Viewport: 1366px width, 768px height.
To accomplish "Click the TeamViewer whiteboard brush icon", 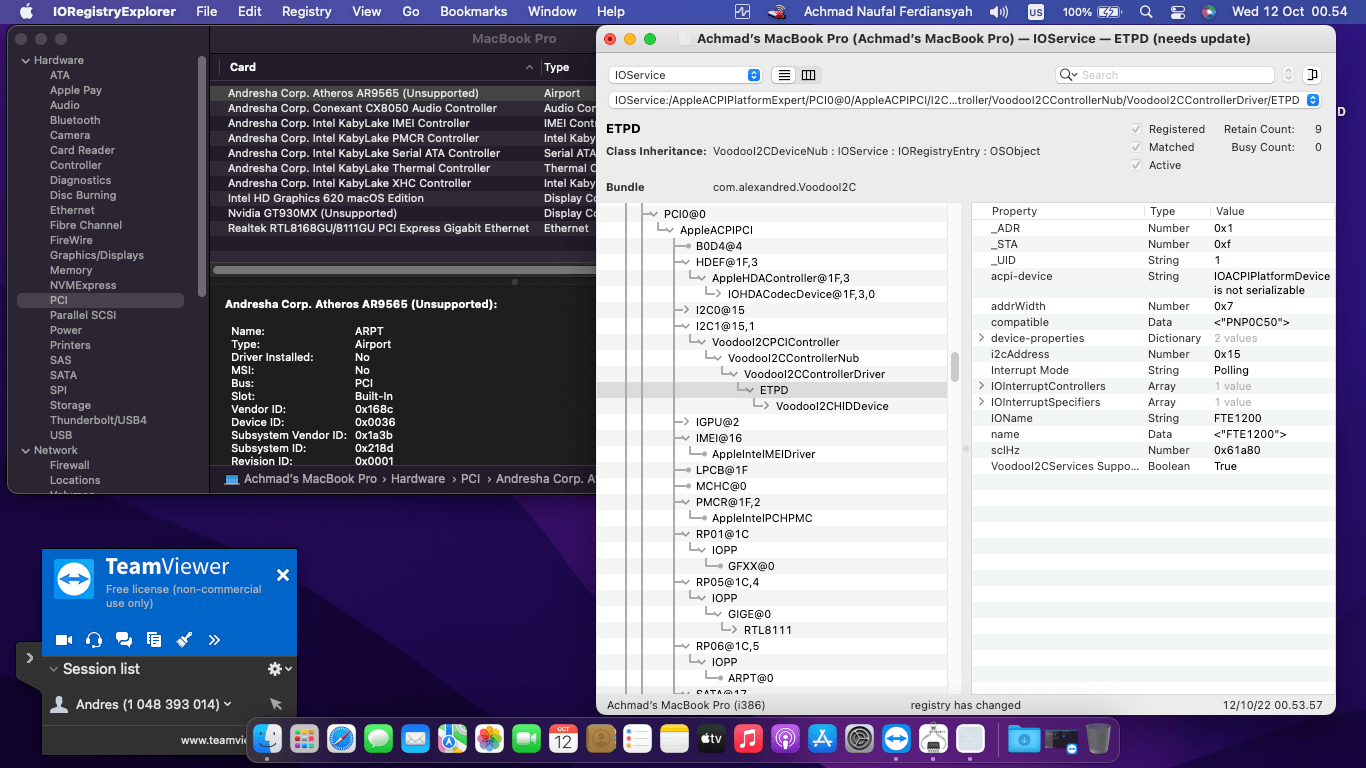I will click(184, 640).
